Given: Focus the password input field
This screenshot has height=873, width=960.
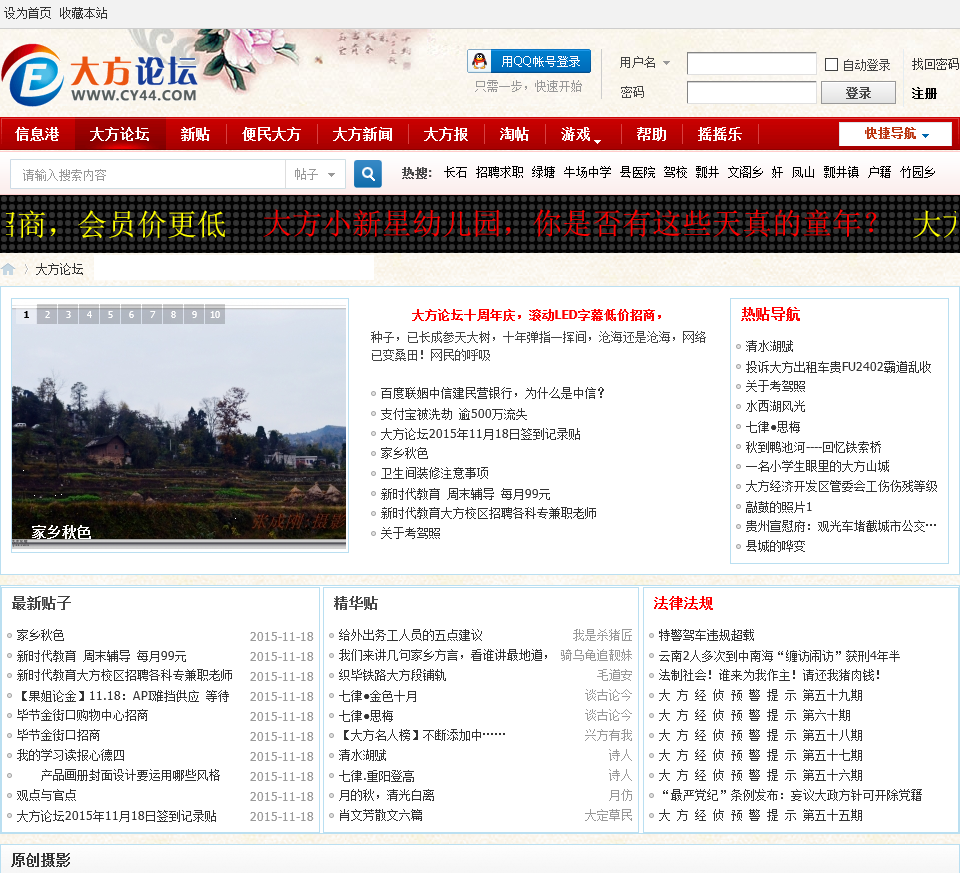Looking at the screenshot, I should click(x=751, y=92).
